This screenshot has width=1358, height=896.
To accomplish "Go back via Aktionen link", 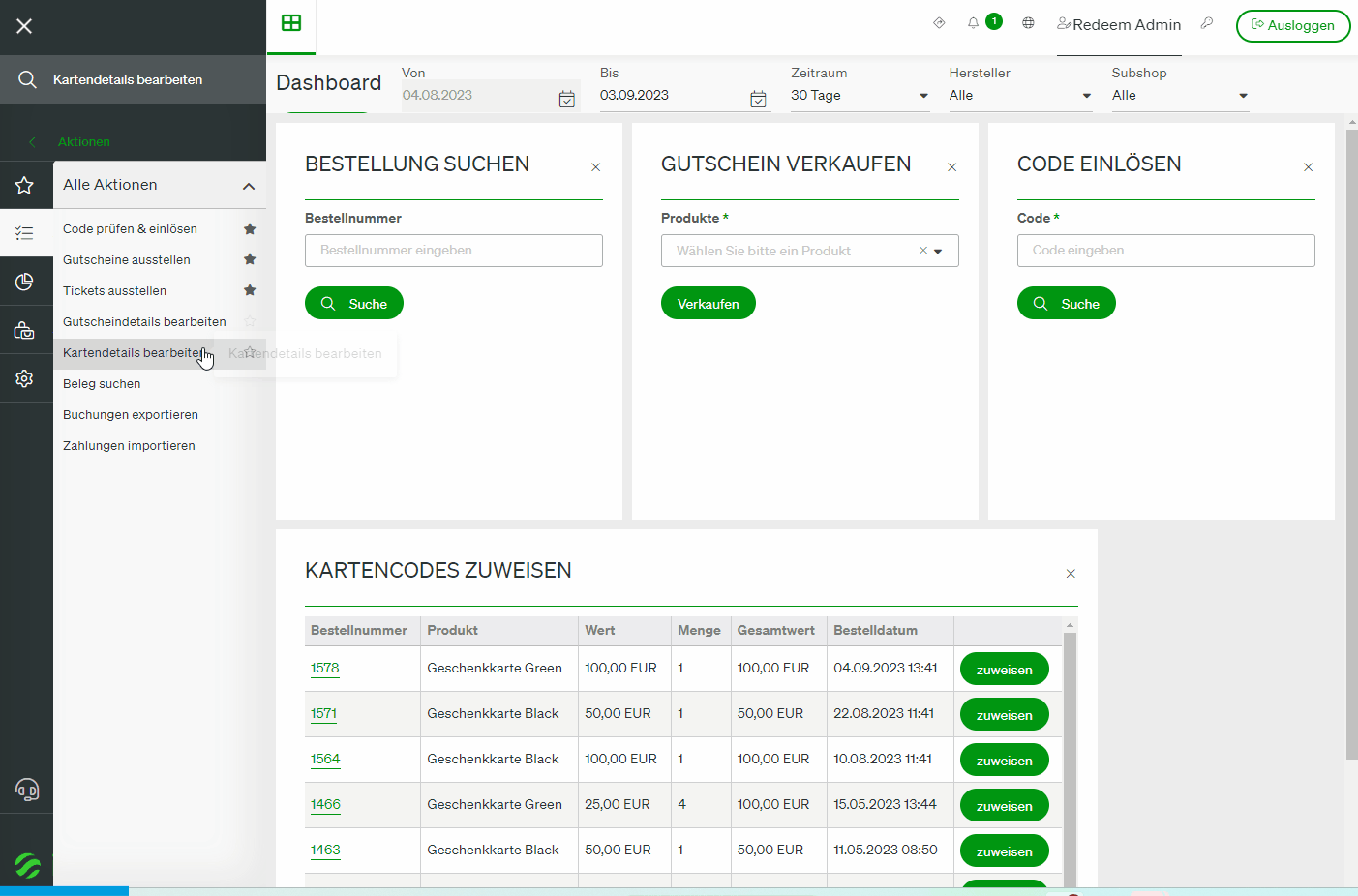I will click(x=83, y=141).
